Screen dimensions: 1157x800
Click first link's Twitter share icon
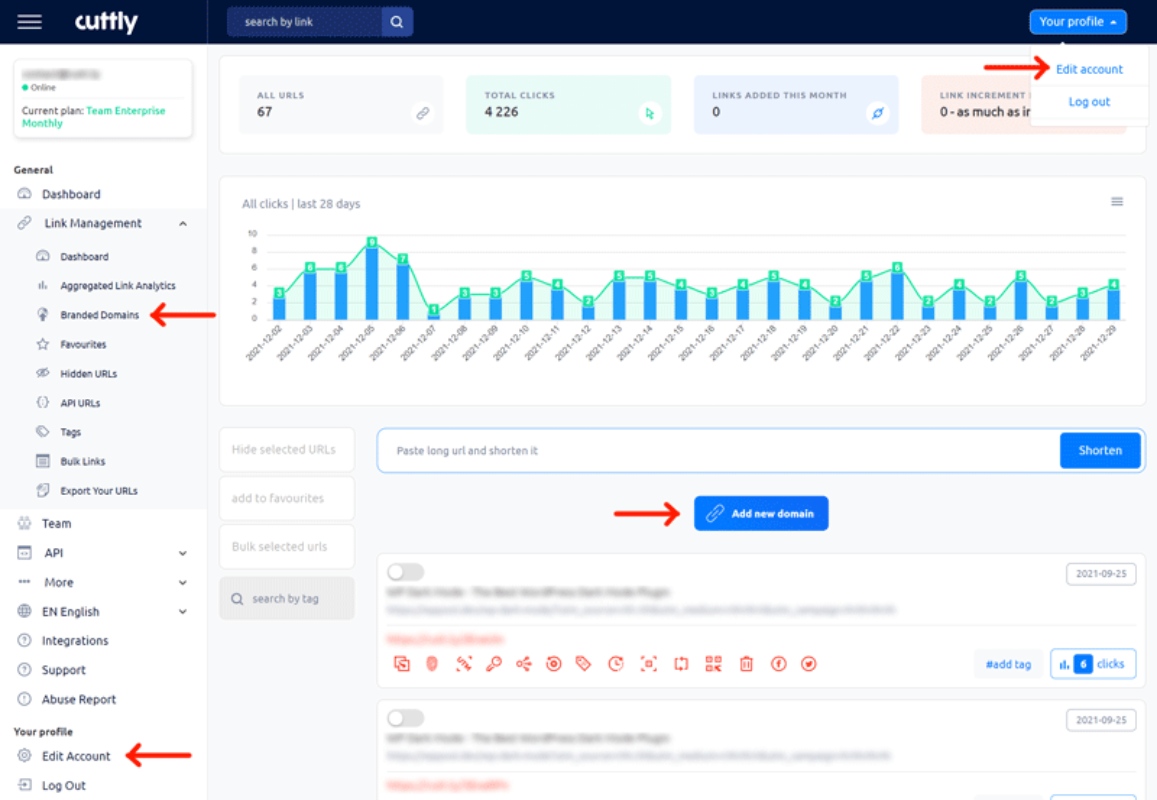tap(809, 664)
